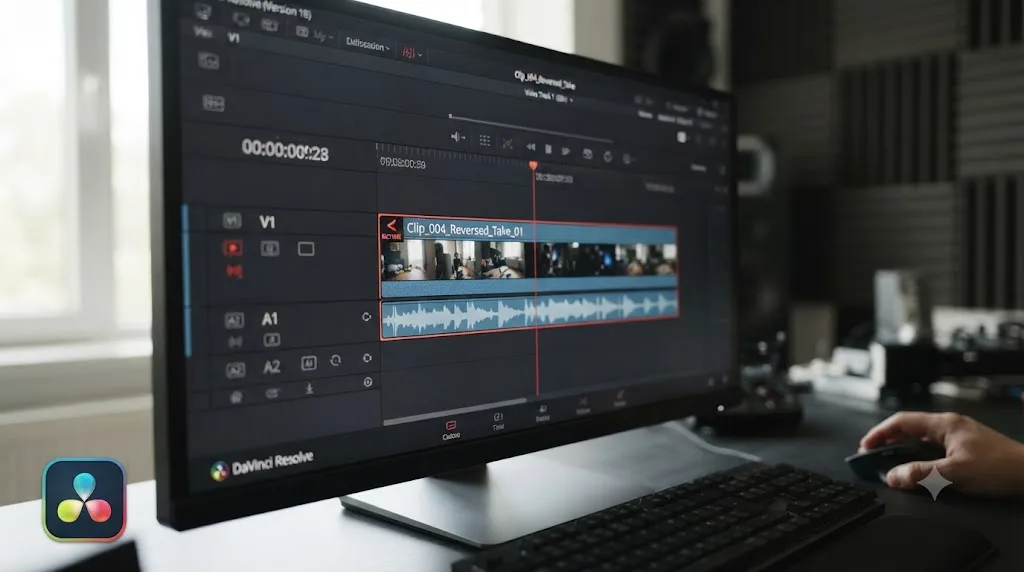The image size is (1024, 572).
Task: Click the first ruler timecode label at timeline start
Action: tap(403, 163)
